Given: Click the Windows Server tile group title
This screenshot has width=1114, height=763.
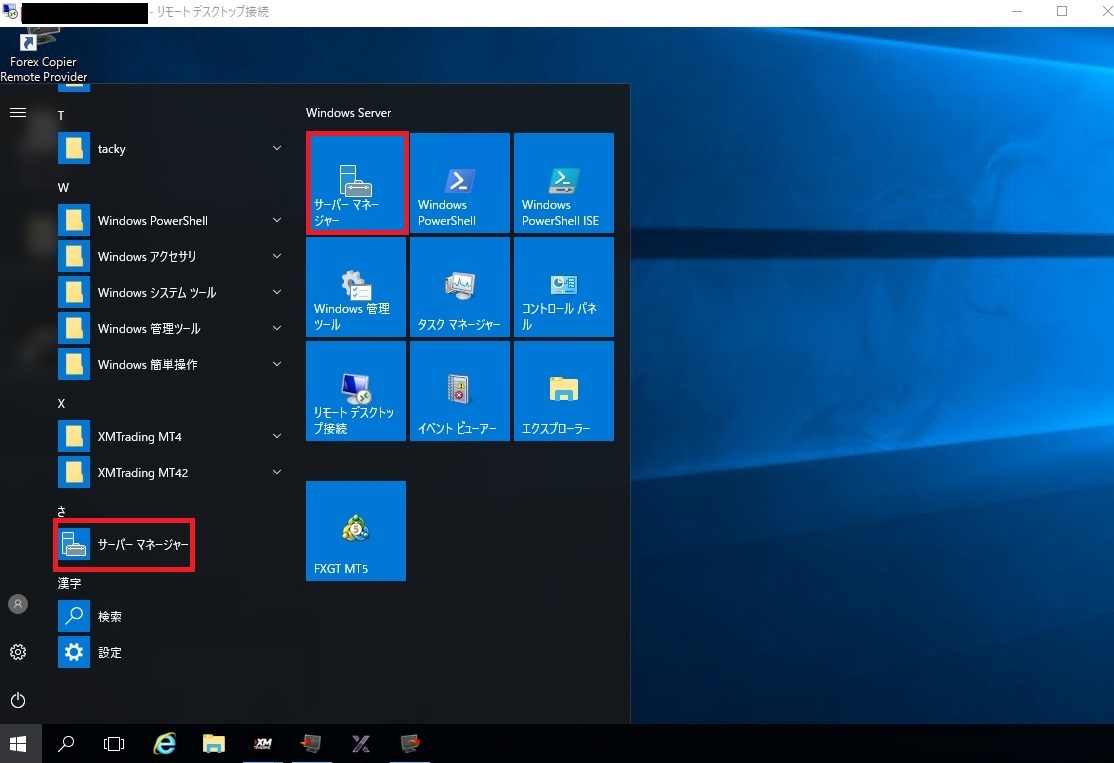Looking at the screenshot, I should click(x=348, y=113).
